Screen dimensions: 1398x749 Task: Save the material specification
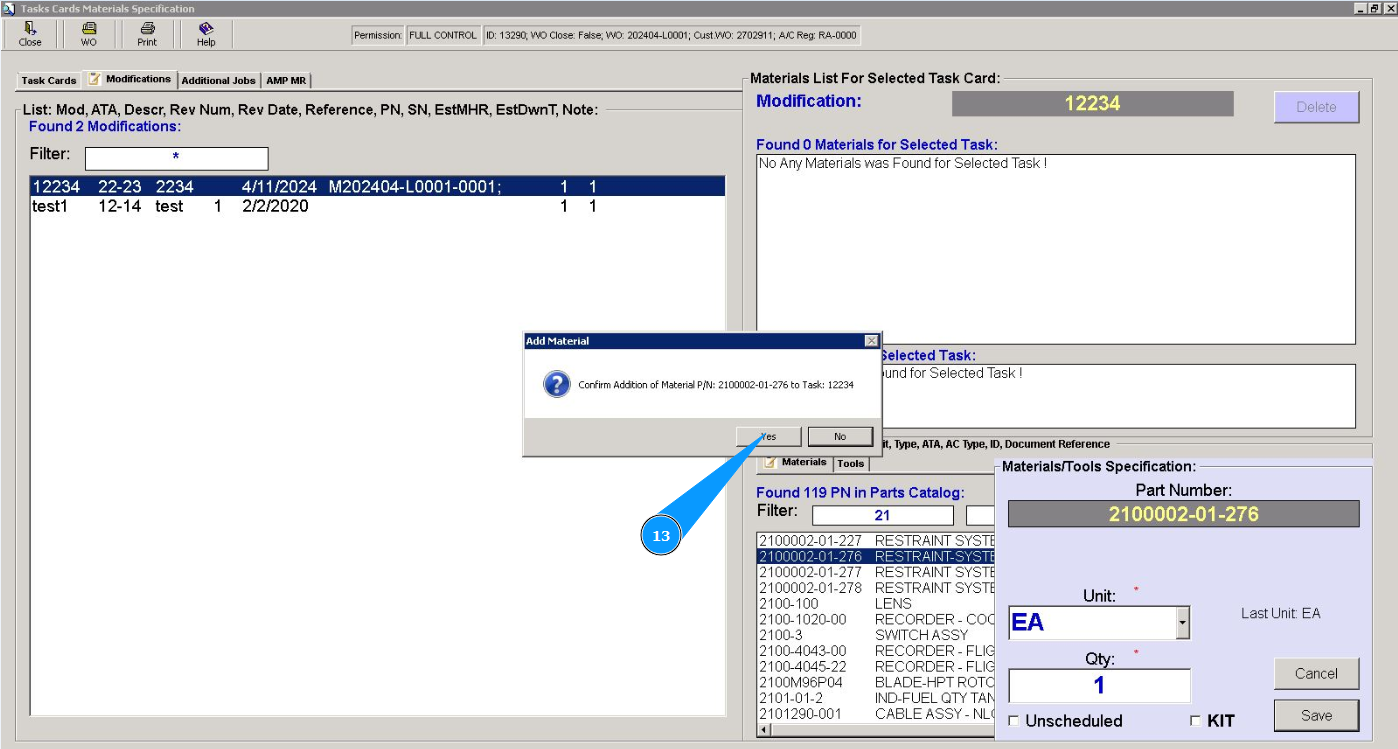pyautogui.click(x=1316, y=715)
